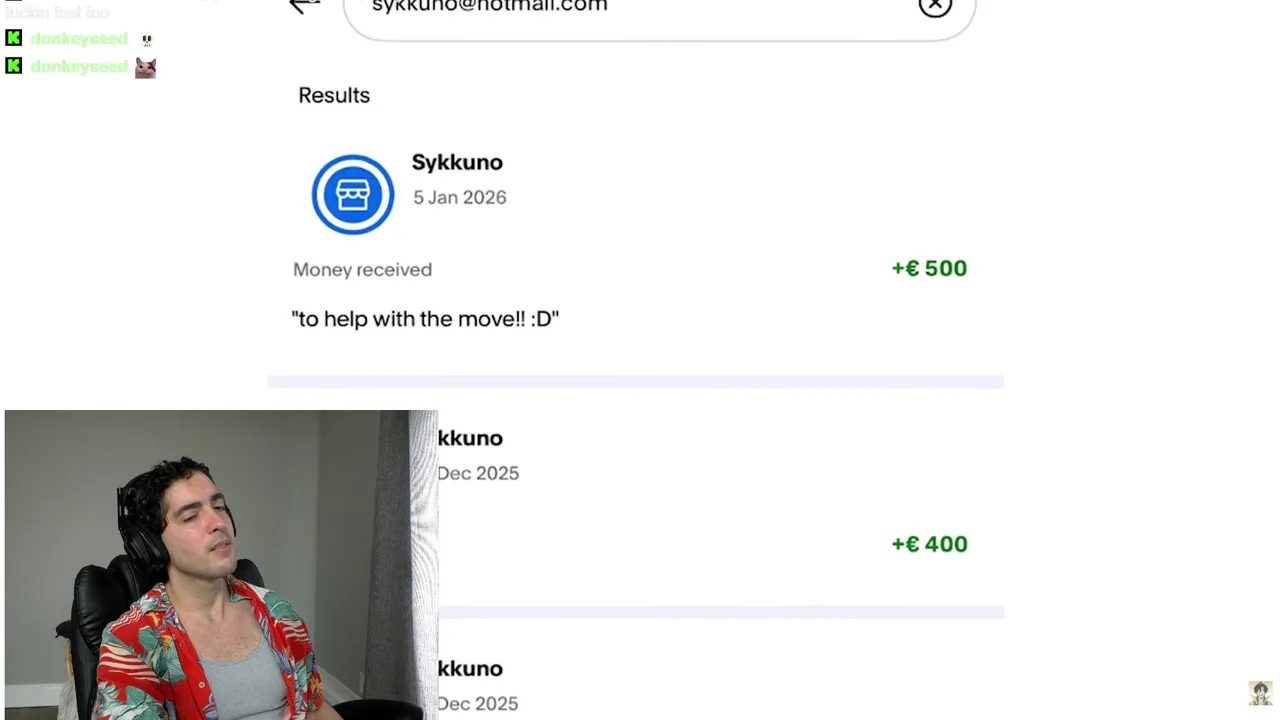The image size is (1280, 720).
Task: Open the +€ 500 amount
Action: click(x=929, y=268)
